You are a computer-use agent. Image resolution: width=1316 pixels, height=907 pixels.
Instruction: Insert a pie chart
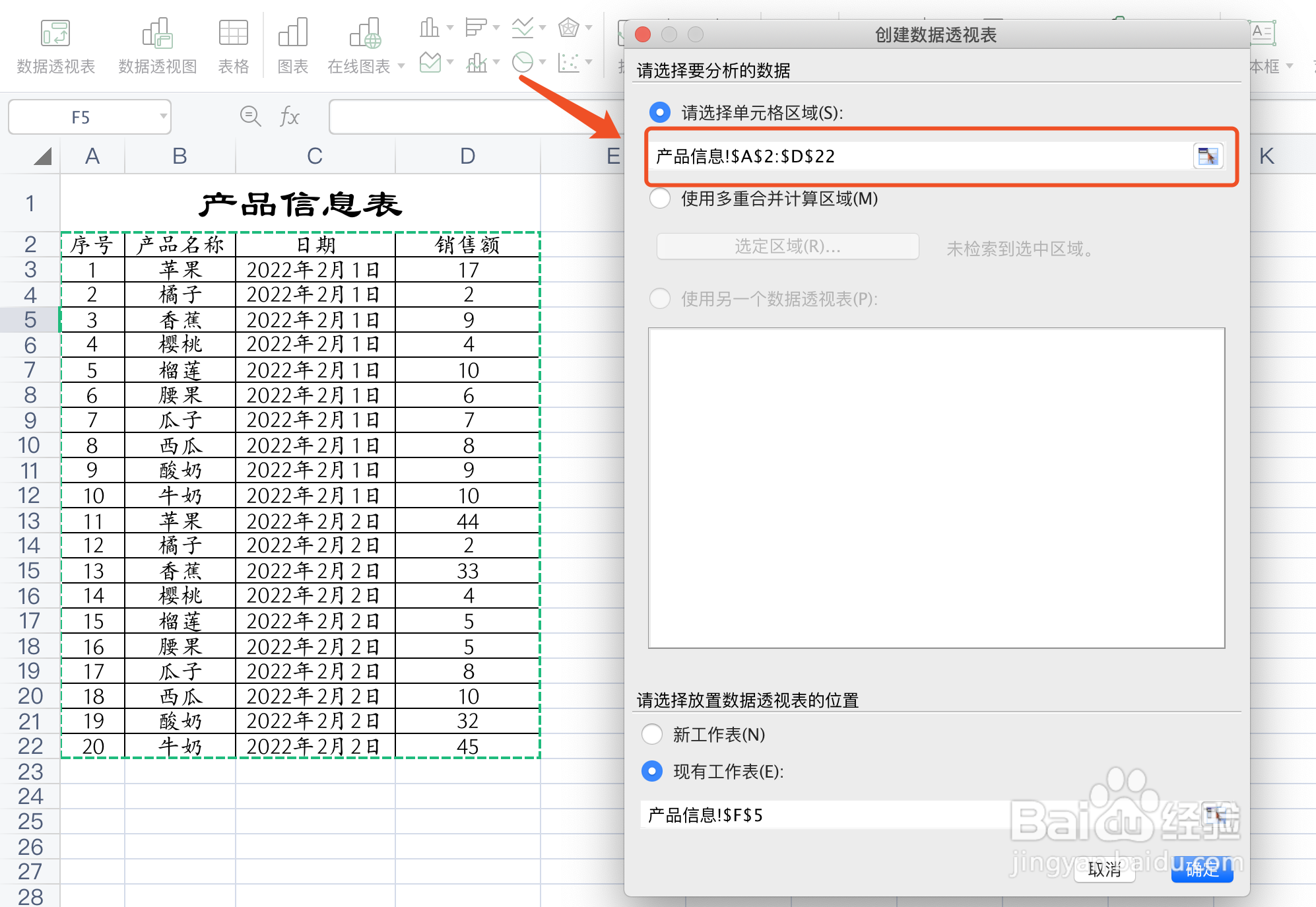[523, 63]
